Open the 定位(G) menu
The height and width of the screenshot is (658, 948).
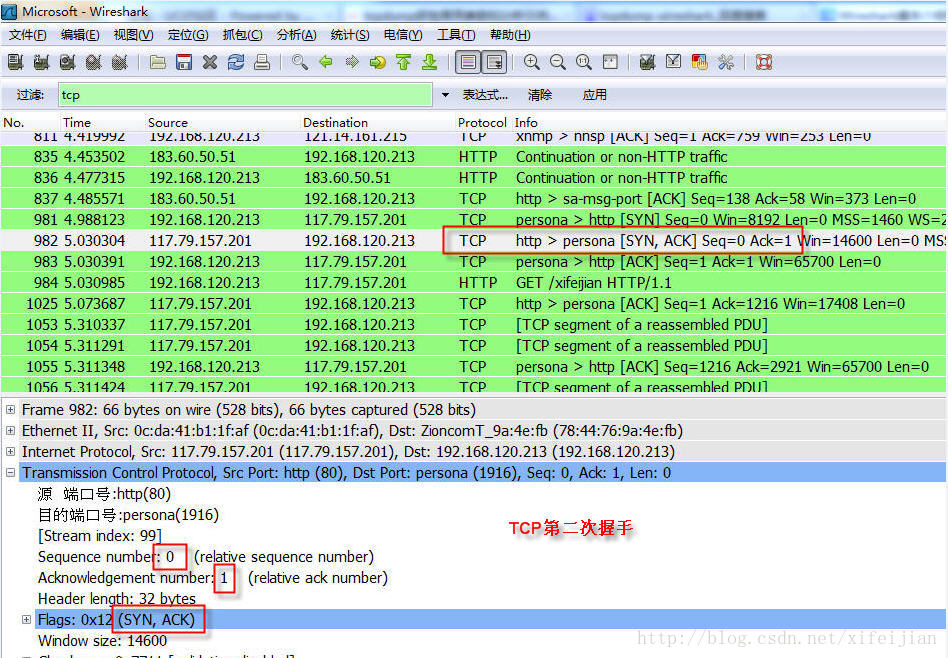pos(187,35)
